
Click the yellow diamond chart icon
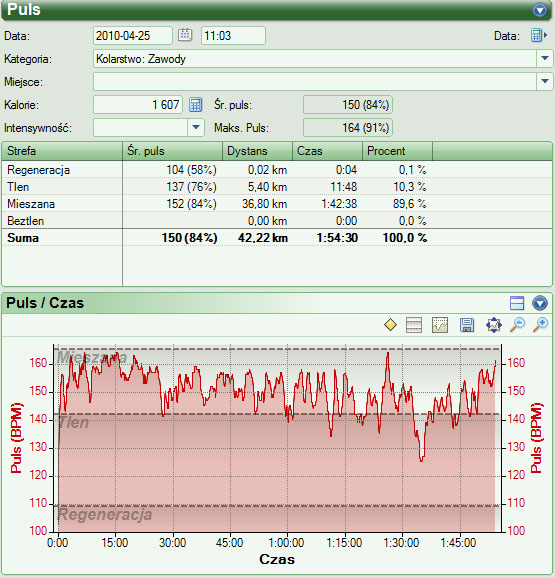point(390,325)
